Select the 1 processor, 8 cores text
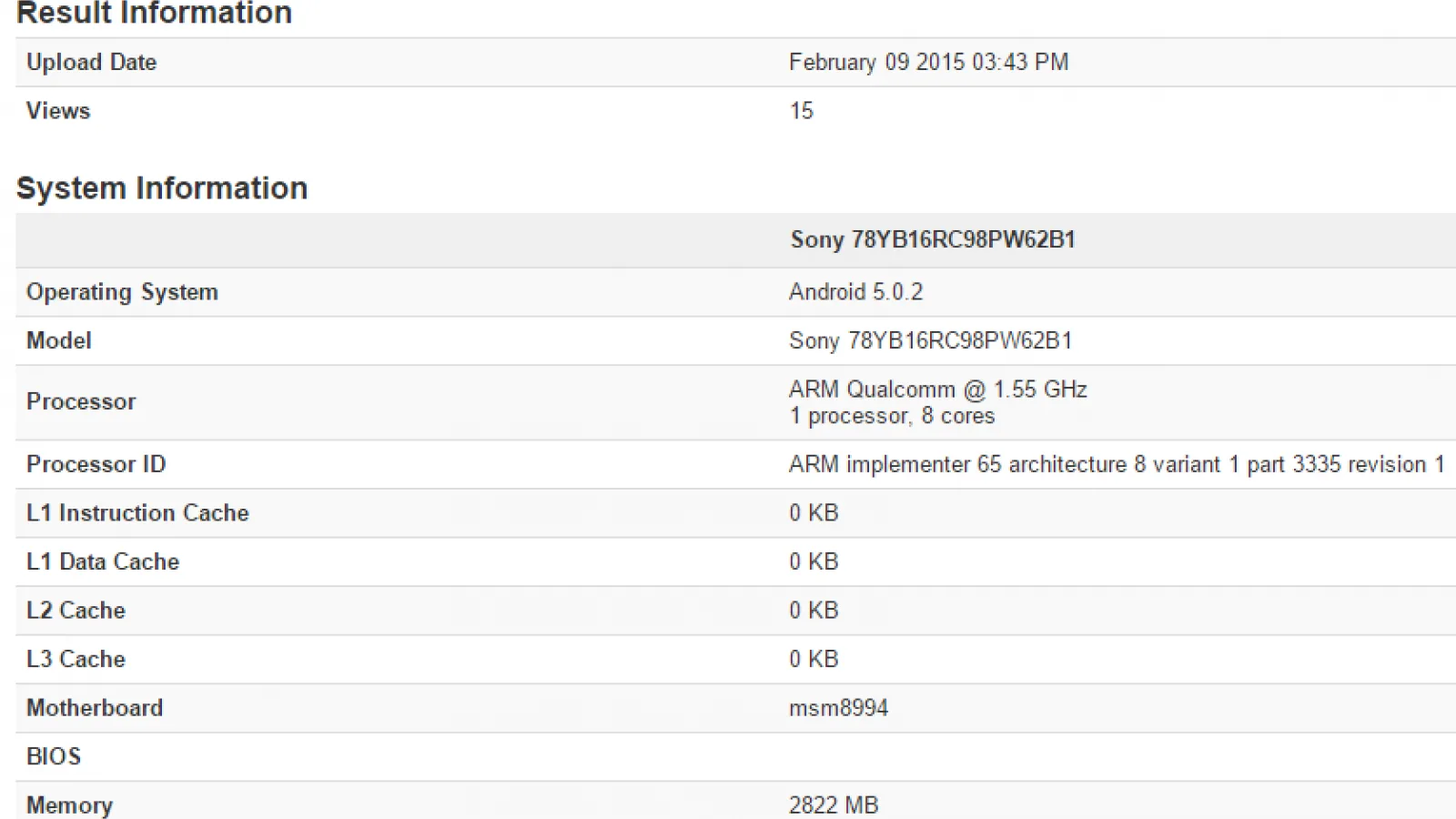Viewport: 1456px width, 819px height. (x=892, y=416)
